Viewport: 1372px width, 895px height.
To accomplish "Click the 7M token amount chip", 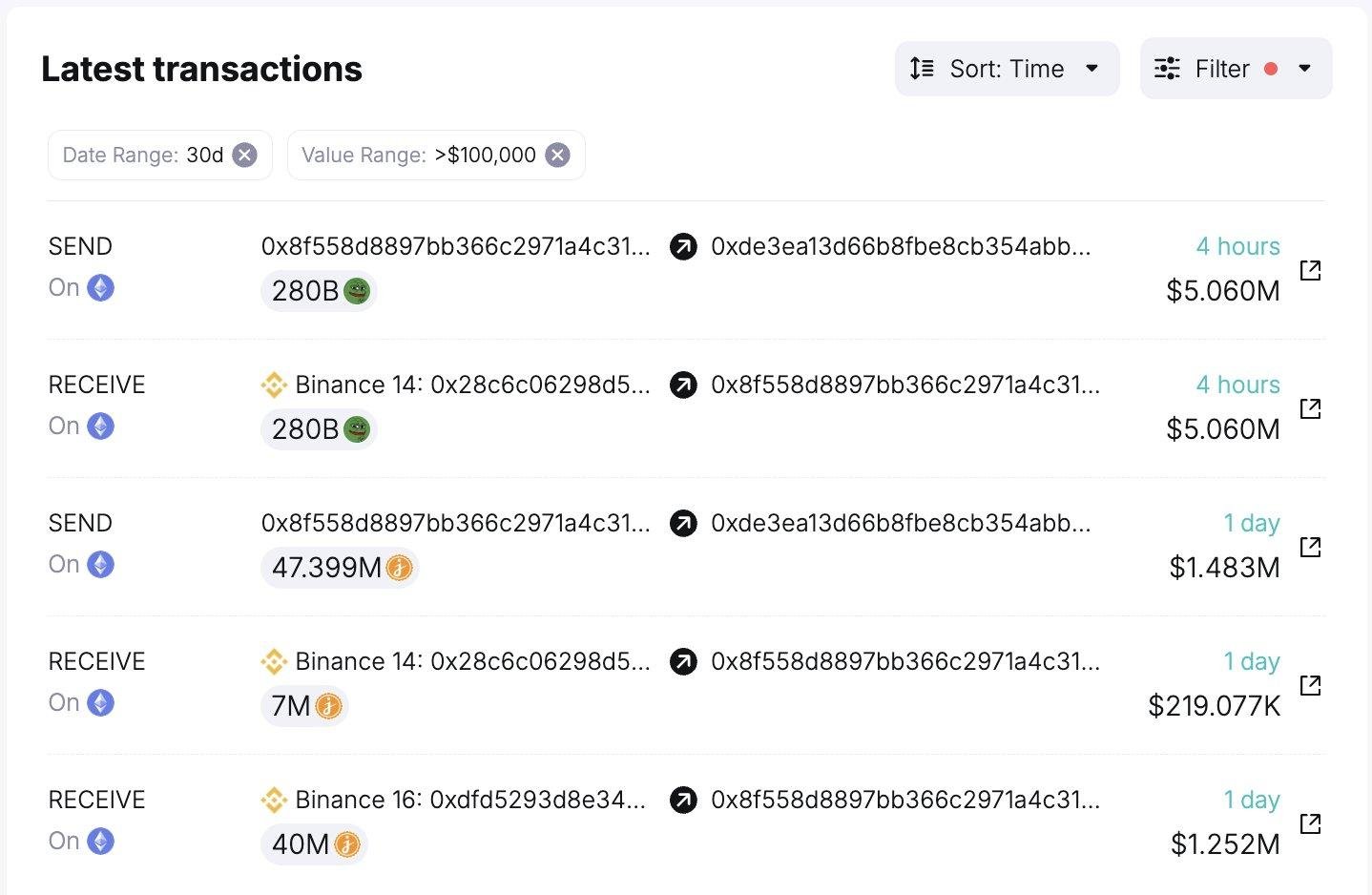I will pyautogui.click(x=304, y=706).
